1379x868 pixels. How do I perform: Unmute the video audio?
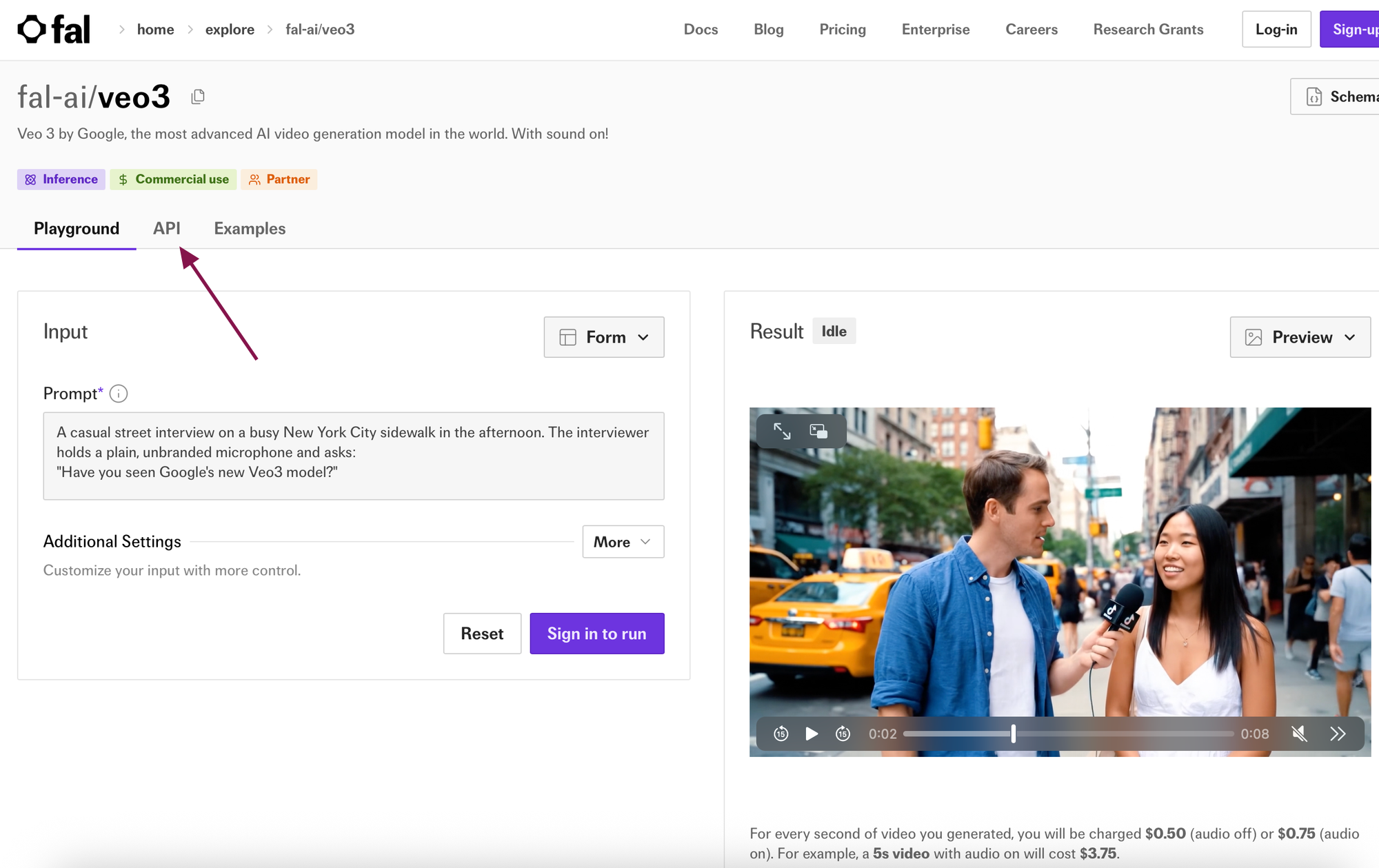1299,734
